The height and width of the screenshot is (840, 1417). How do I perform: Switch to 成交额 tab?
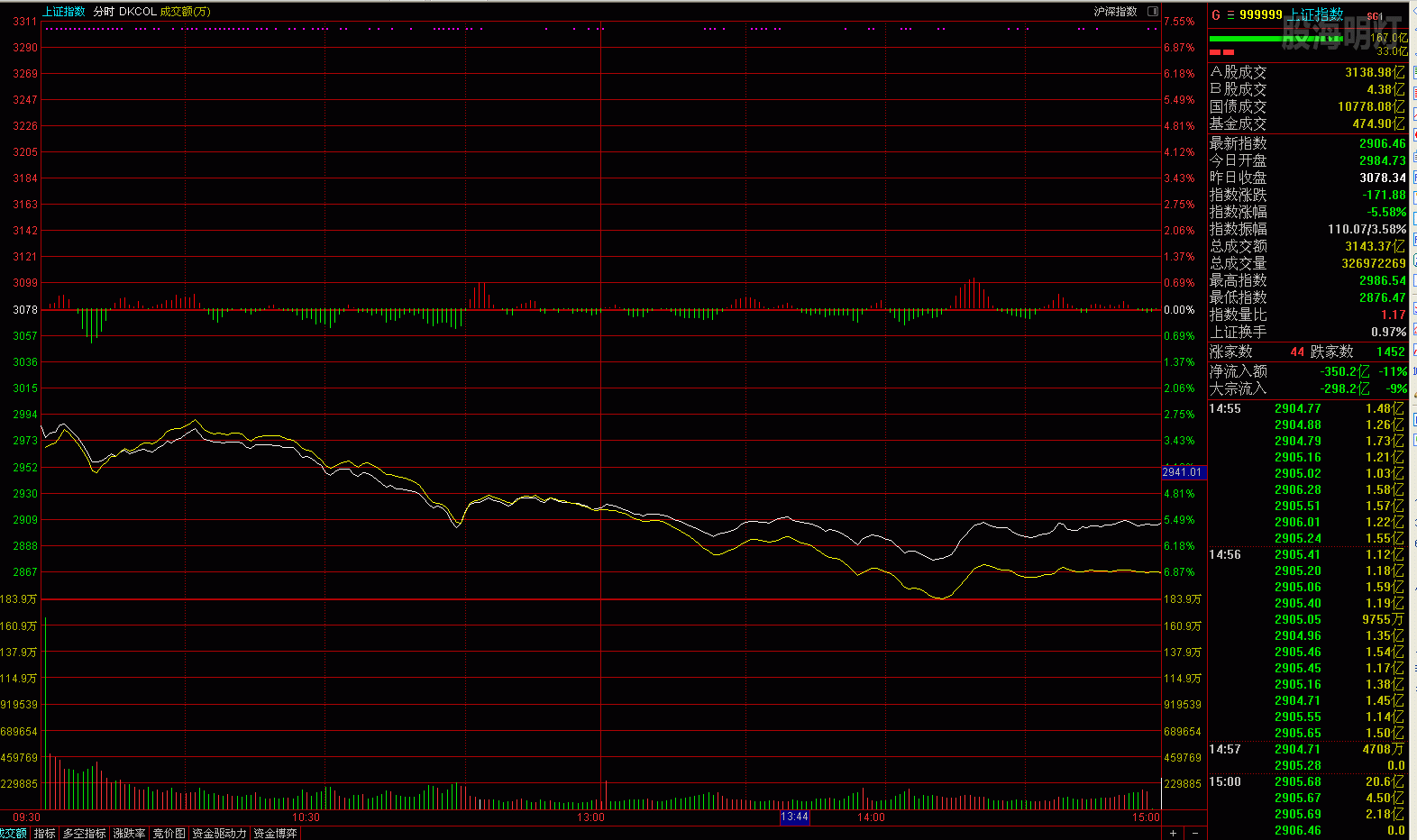coord(13,834)
